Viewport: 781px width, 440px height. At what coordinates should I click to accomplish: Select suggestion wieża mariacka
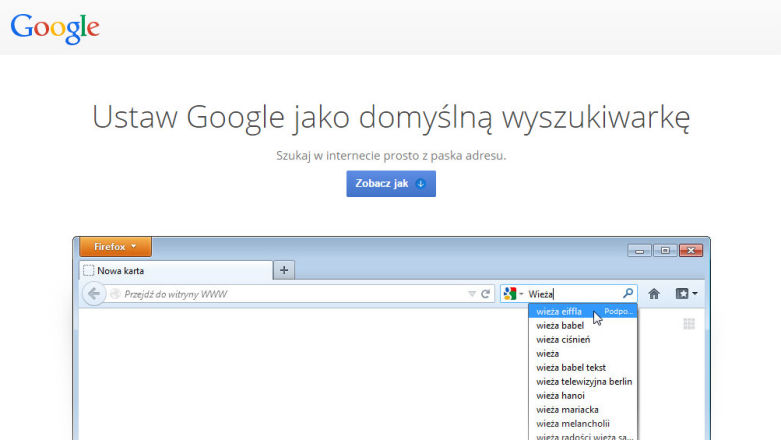tap(583, 409)
